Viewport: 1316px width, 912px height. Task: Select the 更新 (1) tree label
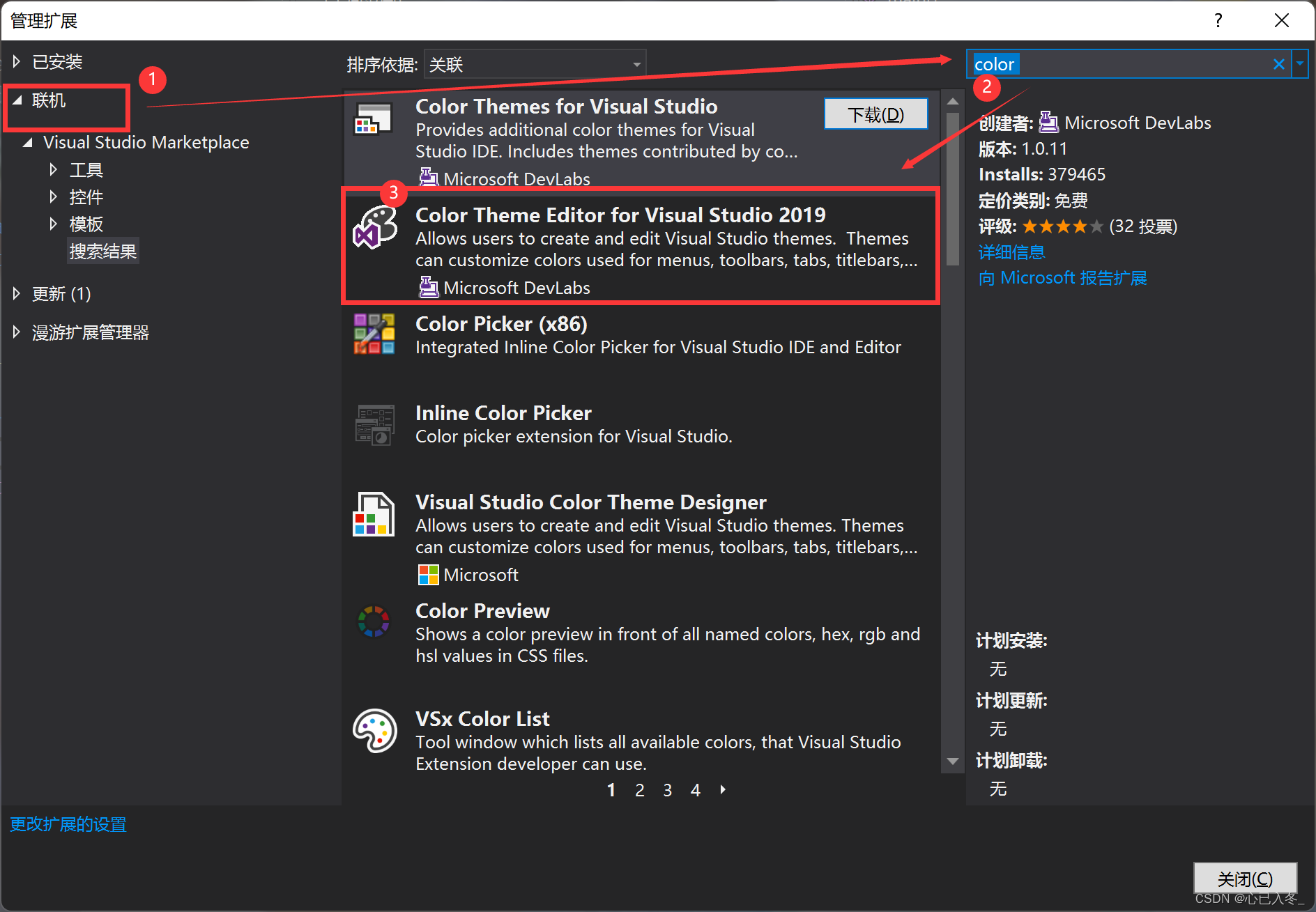coord(61,293)
